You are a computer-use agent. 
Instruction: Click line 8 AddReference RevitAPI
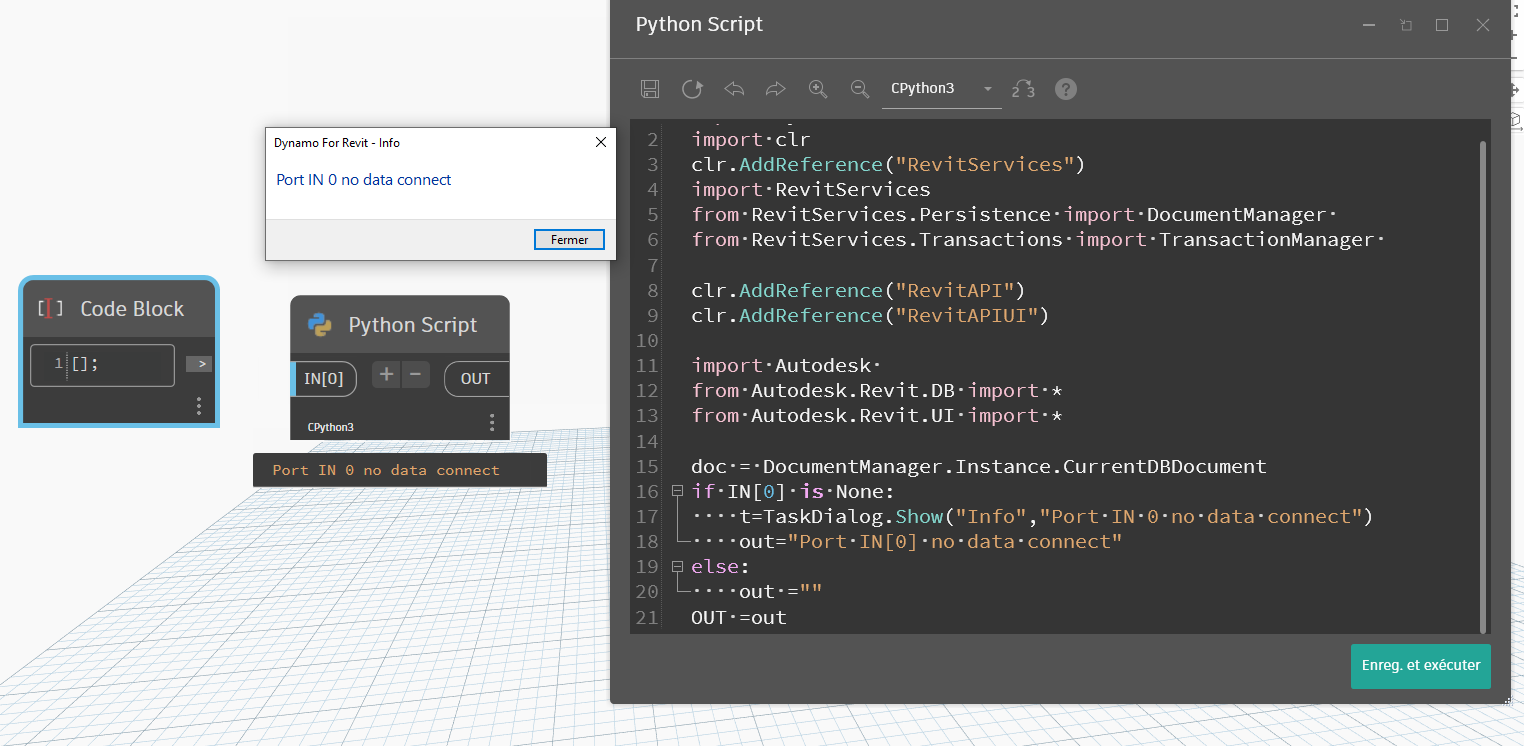858,290
